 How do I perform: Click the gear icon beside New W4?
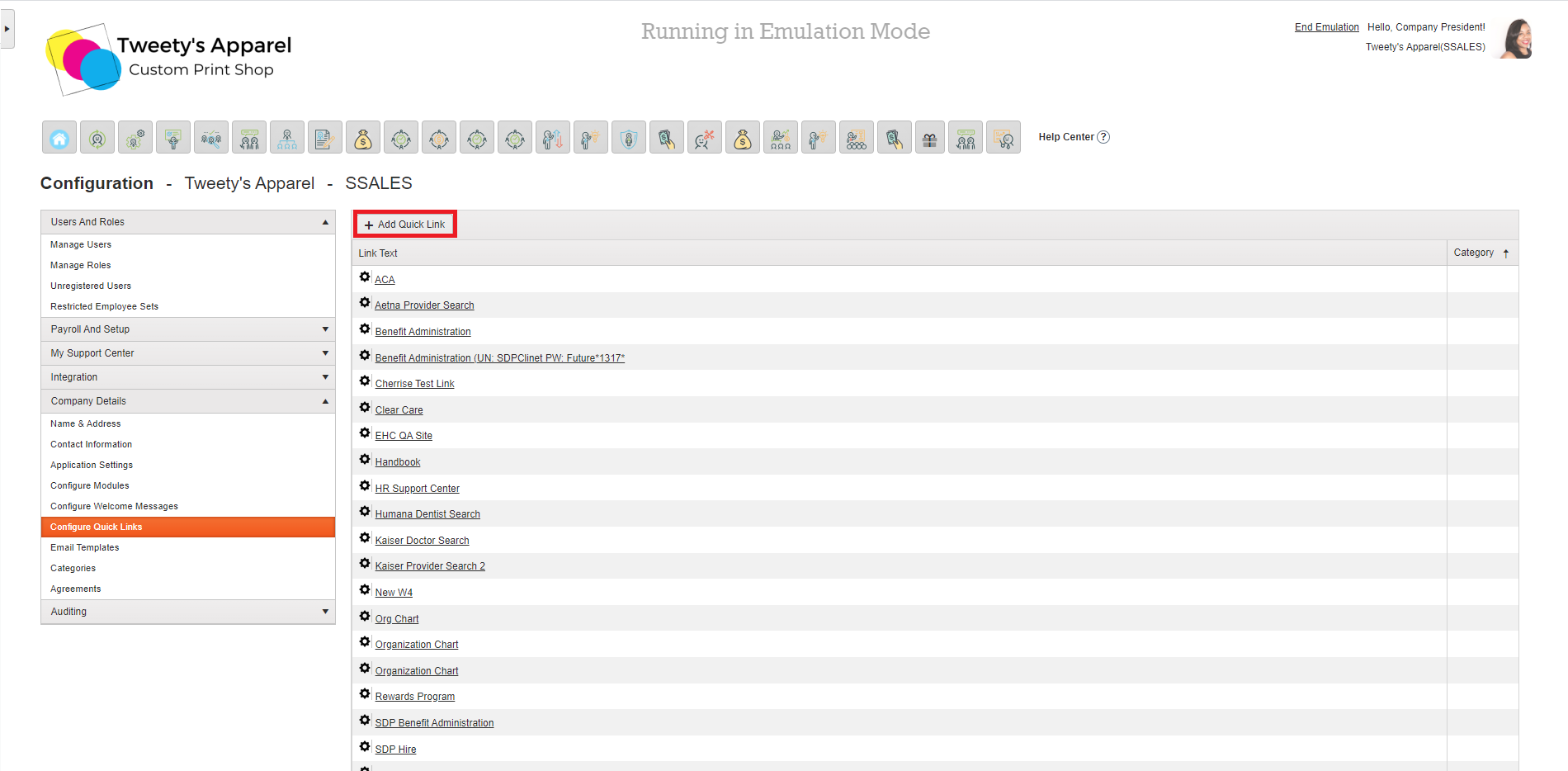[x=365, y=590]
